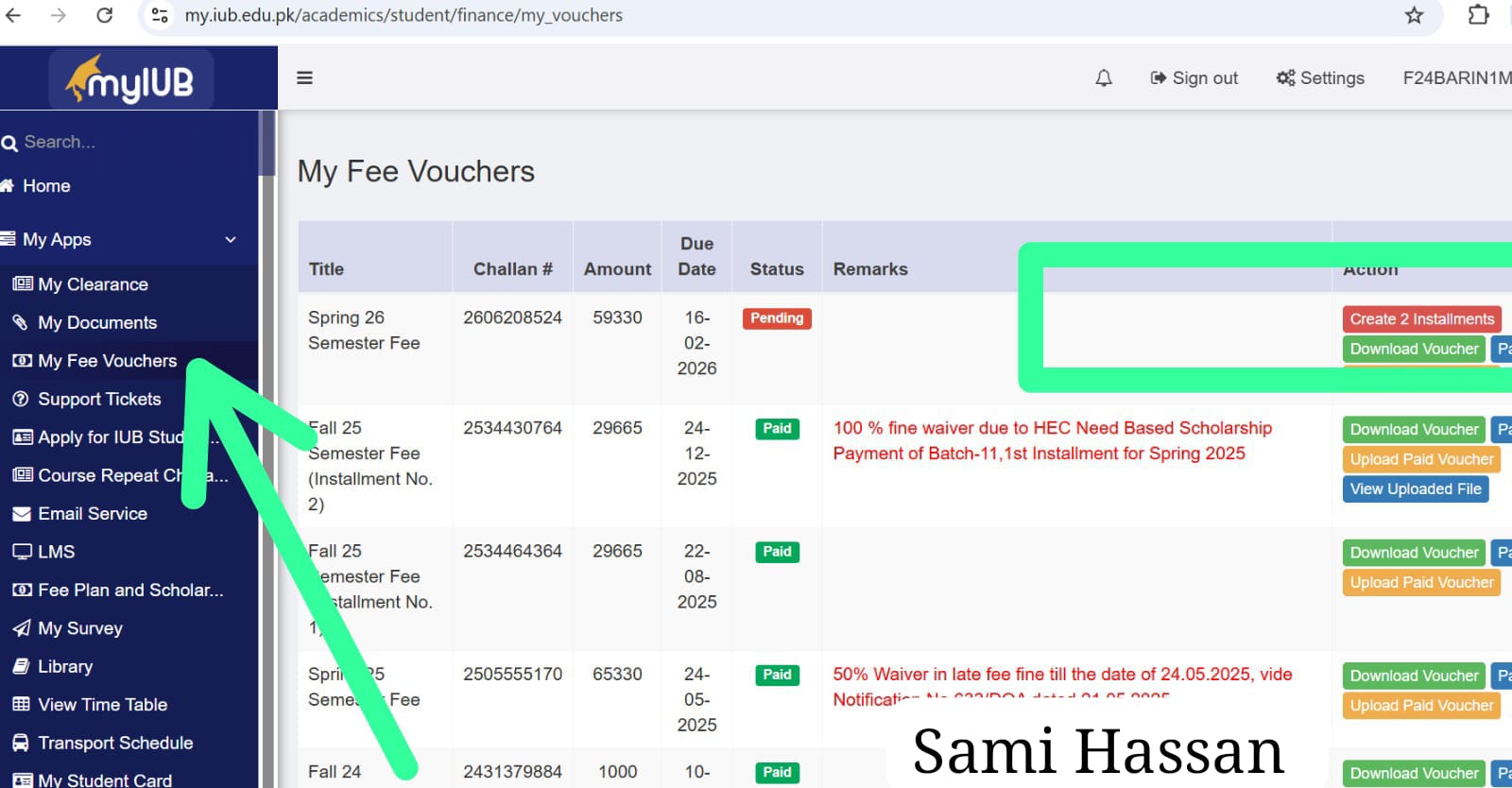Go back to previous page

pos(14,15)
